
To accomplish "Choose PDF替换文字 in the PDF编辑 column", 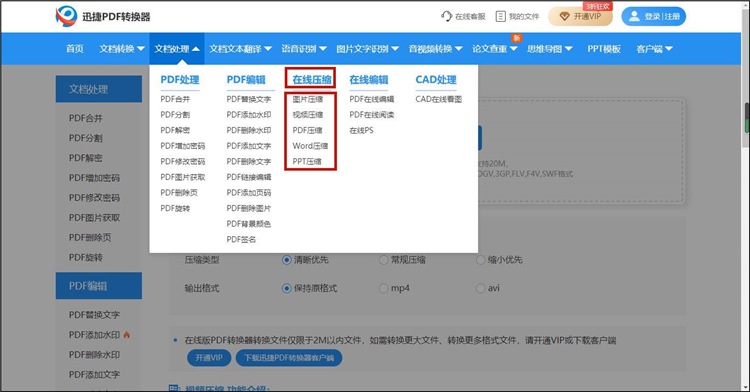I will click(249, 99).
